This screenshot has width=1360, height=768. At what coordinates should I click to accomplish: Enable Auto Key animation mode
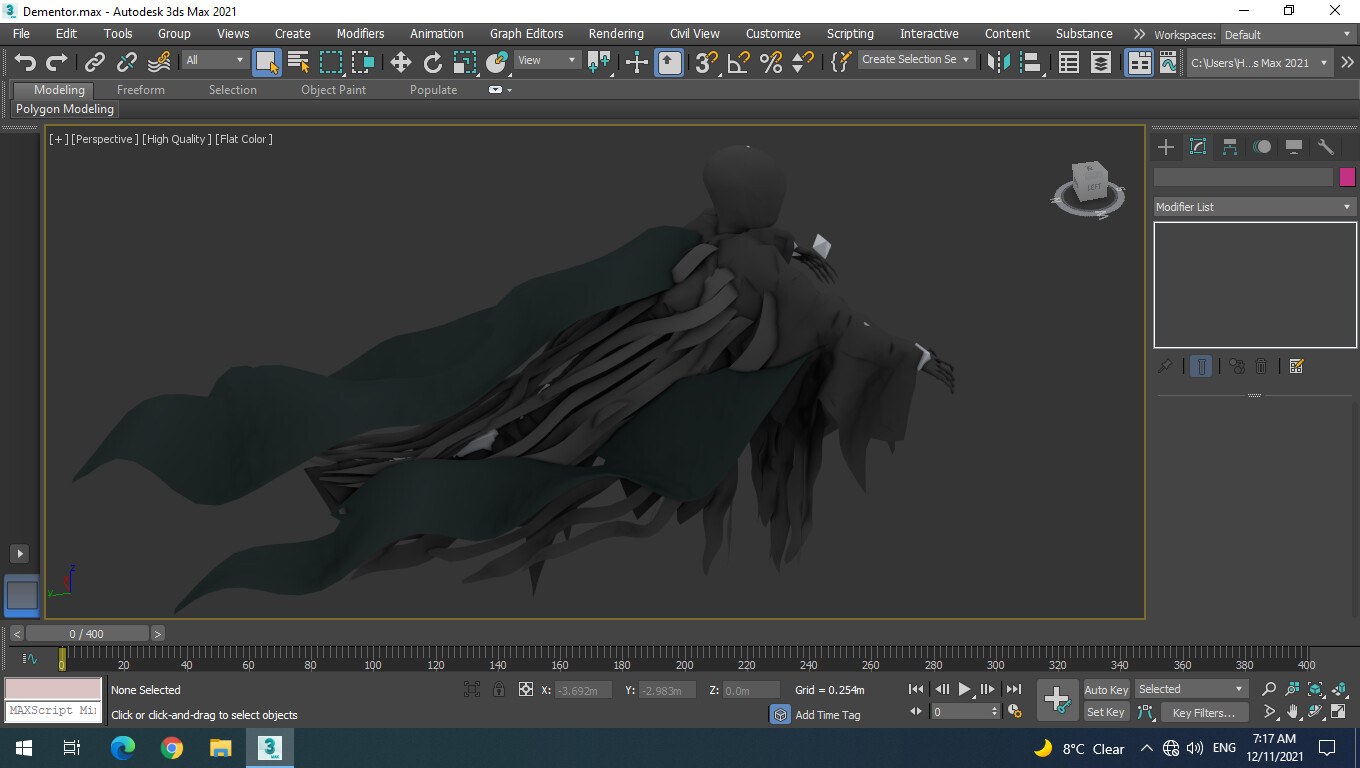click(1105, 689)
